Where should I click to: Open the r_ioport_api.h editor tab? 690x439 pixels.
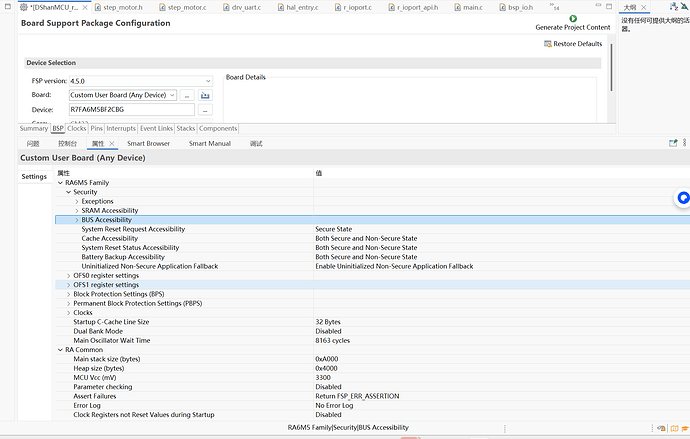[413, 7]
